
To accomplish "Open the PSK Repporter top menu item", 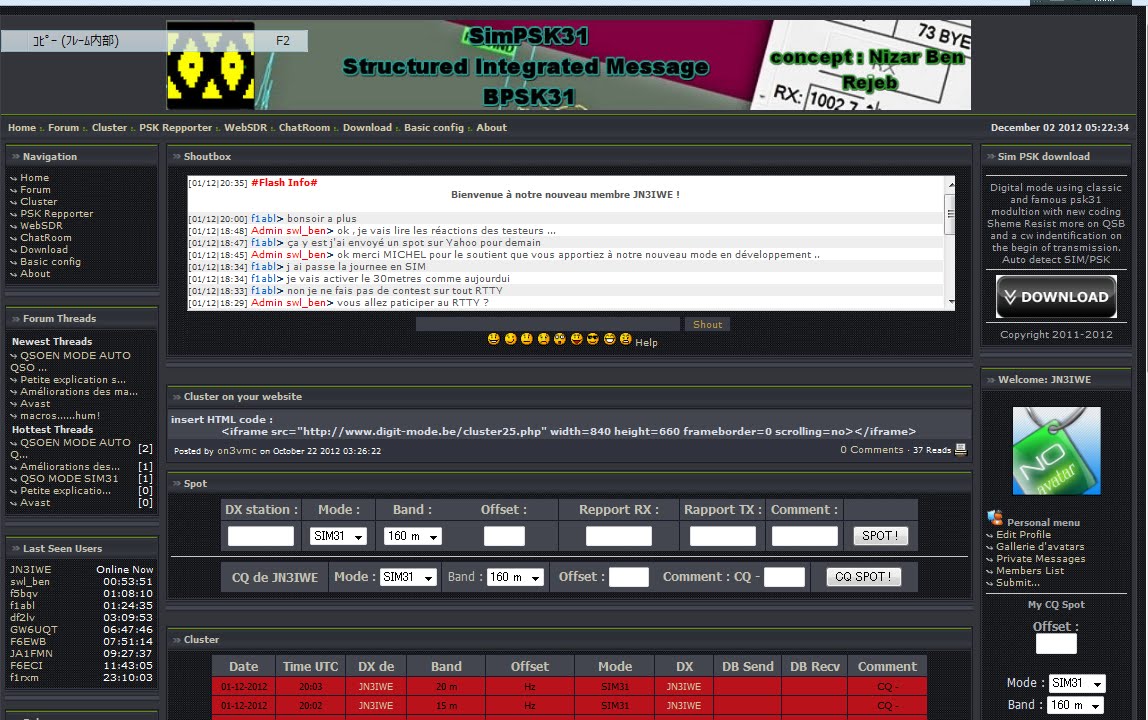I will (176, 127).
